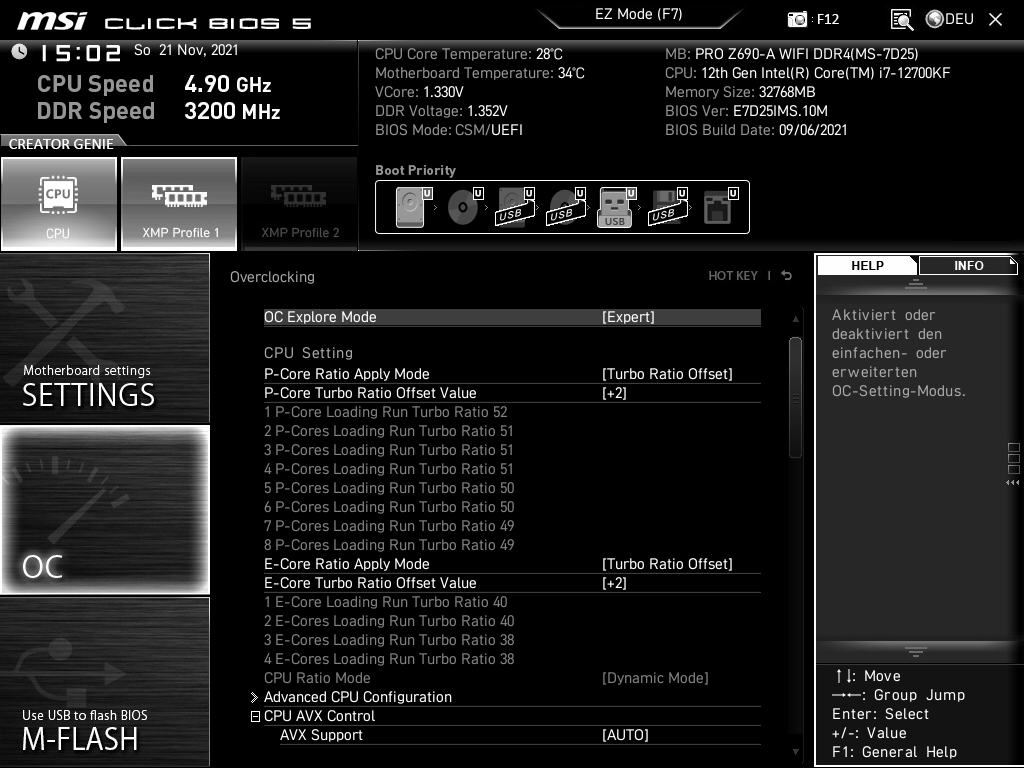Select the first hard drive in Boot Priority
1024x768 pixels.
tap(408, 206)
